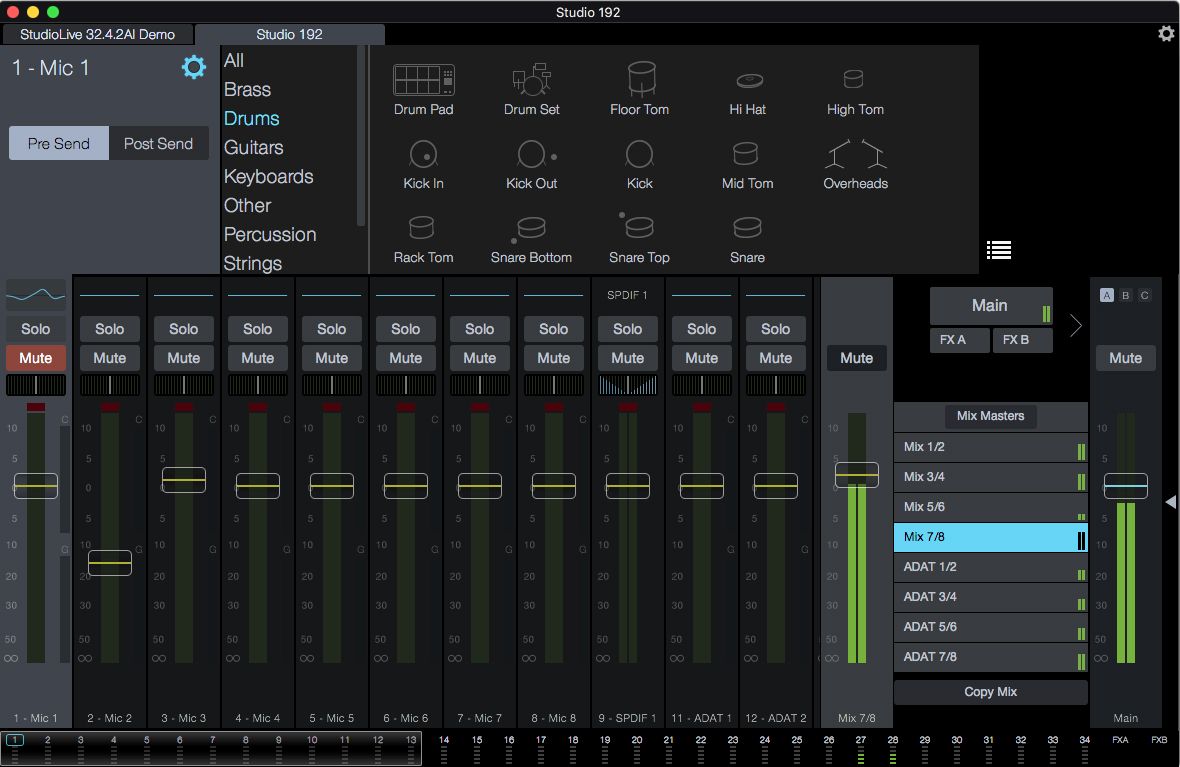
Task: Select Mix 5/6 in the mix list
Action: pyautogui.click(x=990, y=507)
